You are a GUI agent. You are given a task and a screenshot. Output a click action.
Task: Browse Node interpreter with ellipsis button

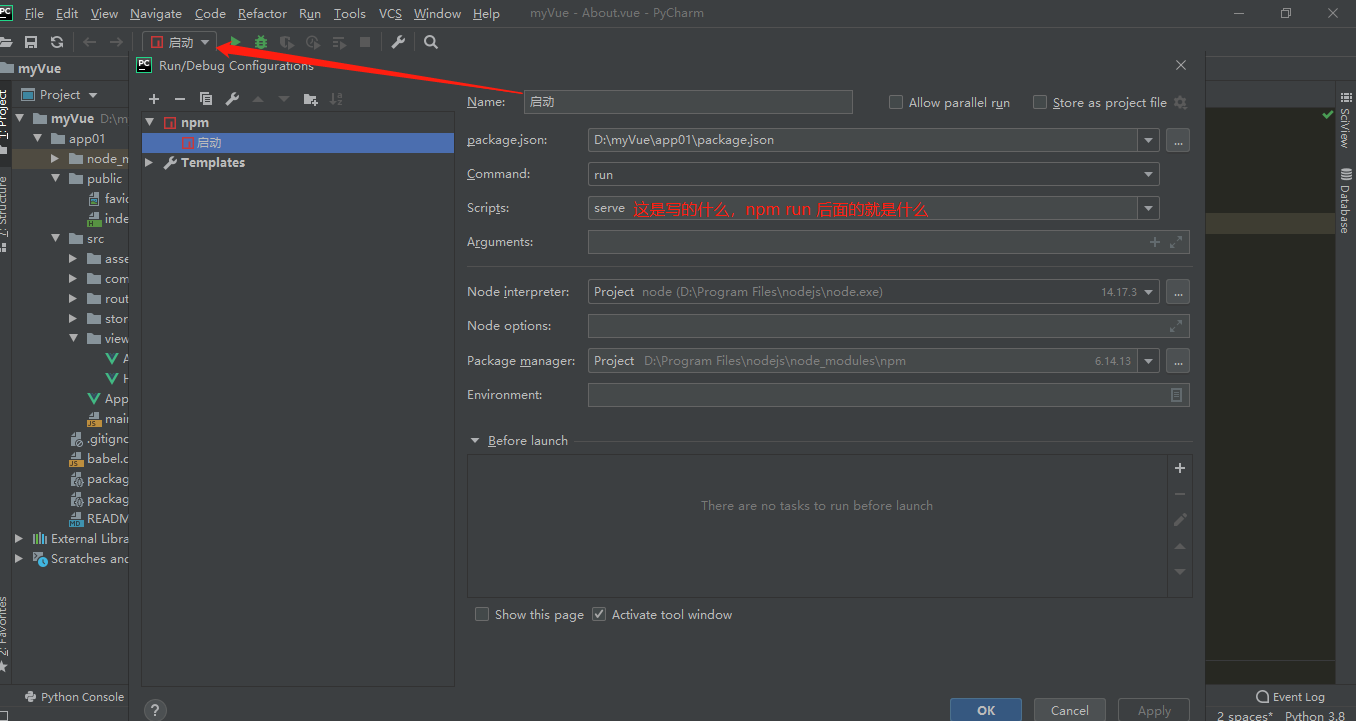[1178, 292]
